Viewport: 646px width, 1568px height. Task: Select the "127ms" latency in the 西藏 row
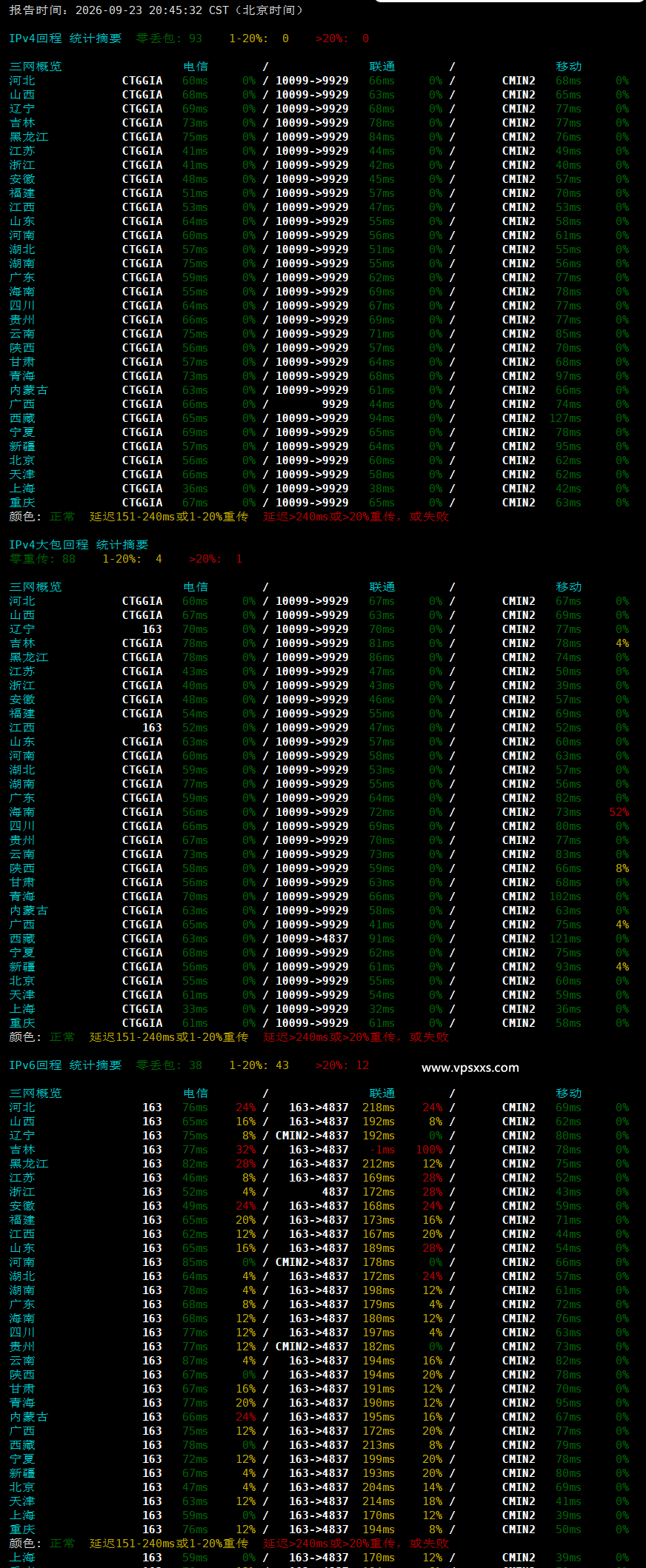565,418
